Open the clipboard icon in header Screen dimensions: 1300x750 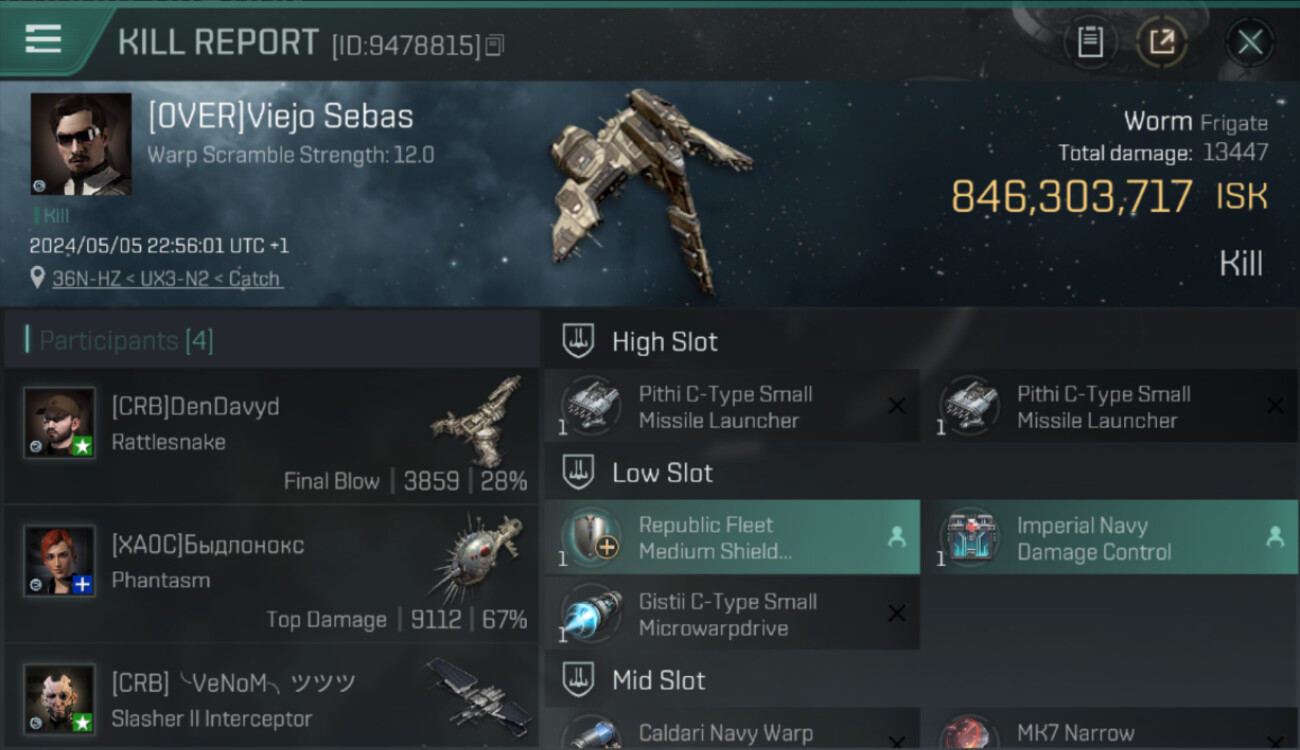click(1090, 41)
